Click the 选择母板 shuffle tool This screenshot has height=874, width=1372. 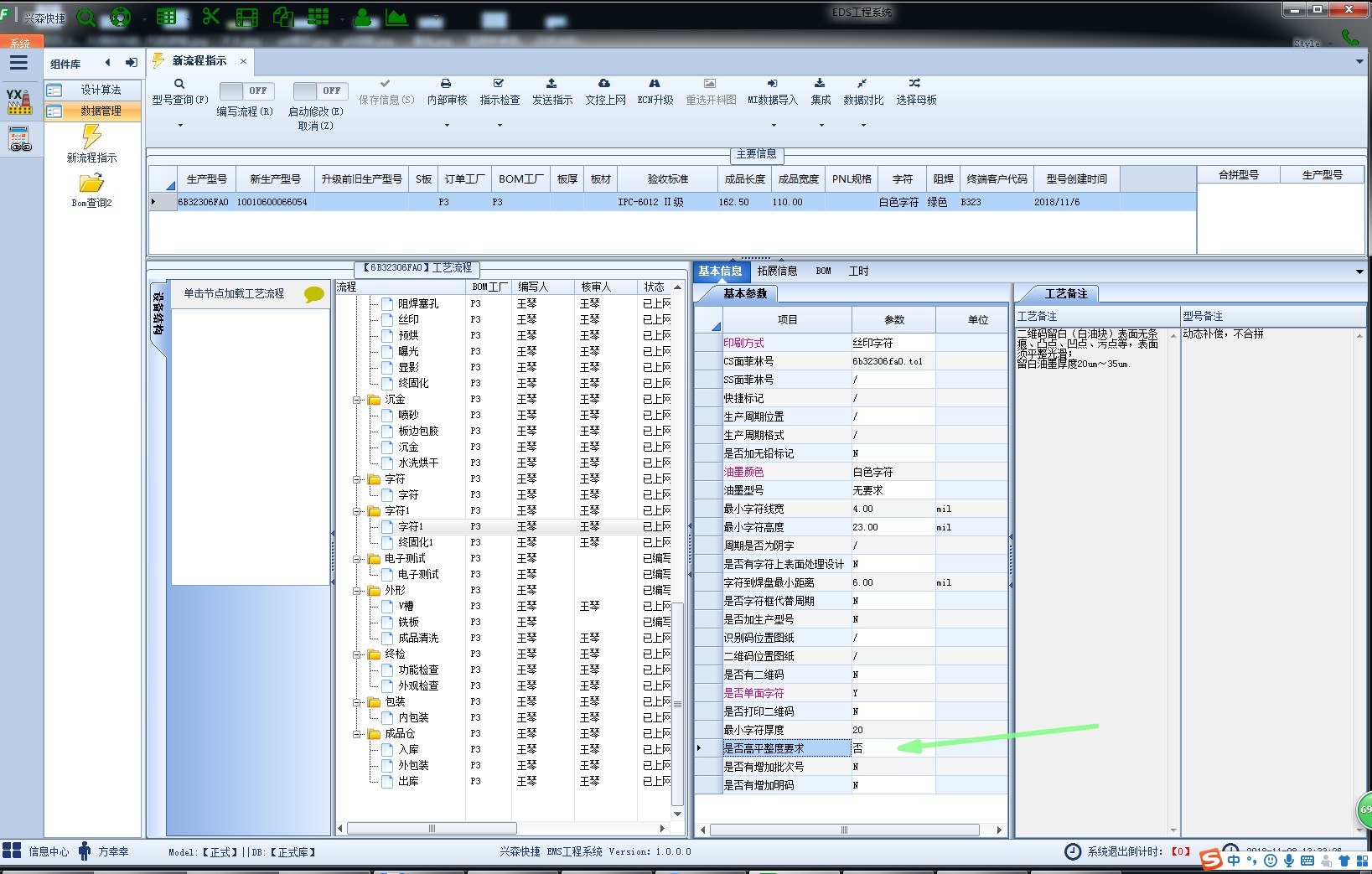tap(916, 92)
